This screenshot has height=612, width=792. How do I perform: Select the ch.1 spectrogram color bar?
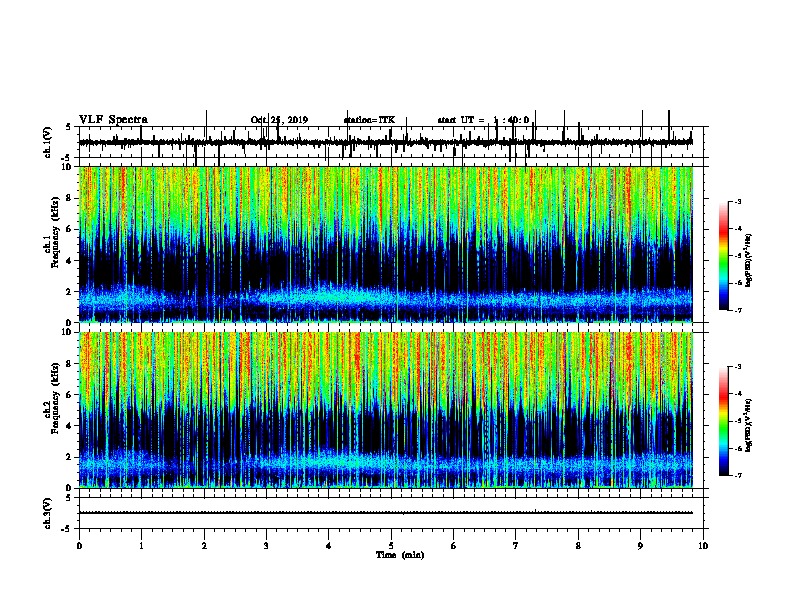pyautogui.click(x=723, y=256)
